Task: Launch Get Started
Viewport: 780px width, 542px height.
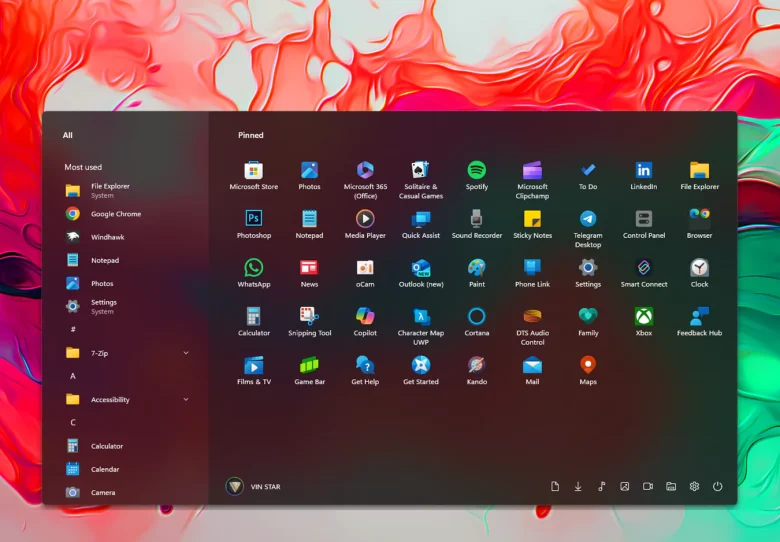Action: [421, 370]
